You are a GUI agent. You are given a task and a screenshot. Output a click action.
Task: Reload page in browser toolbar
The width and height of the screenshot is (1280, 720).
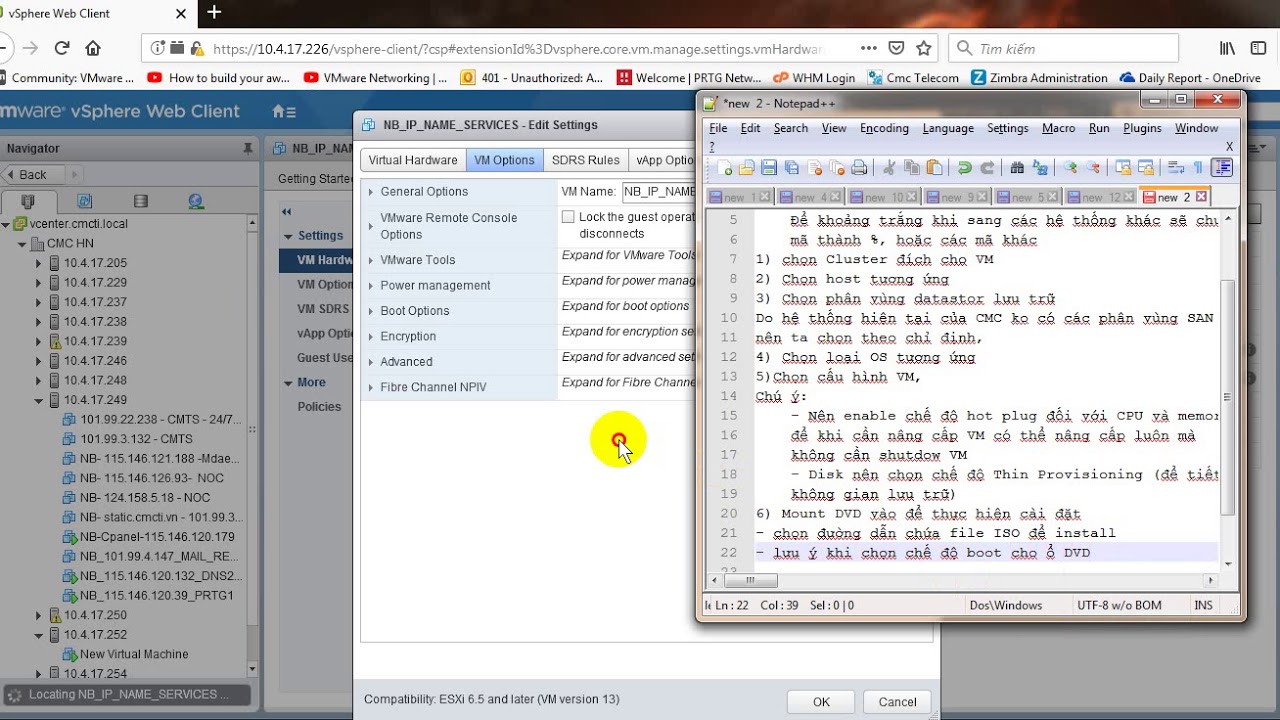[x=62, y=48]
